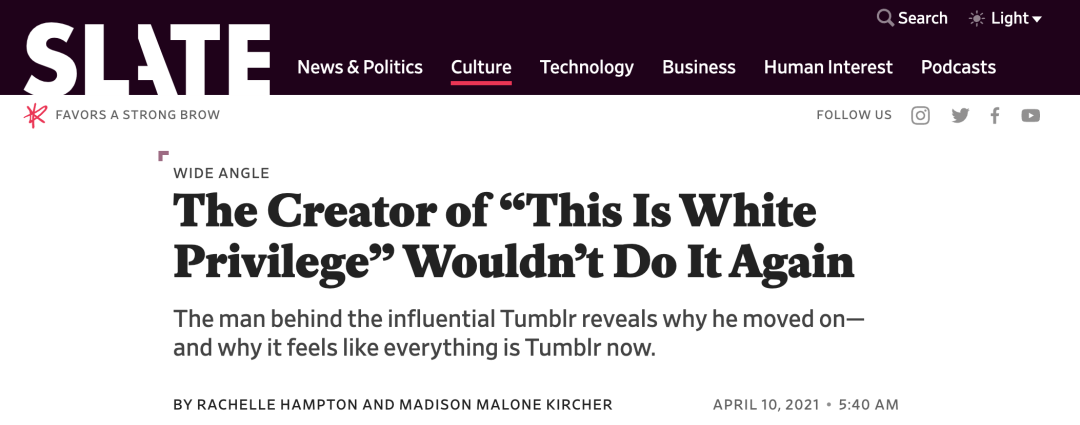
Task: Open the Business section
Action: click(x=699, y=67)
